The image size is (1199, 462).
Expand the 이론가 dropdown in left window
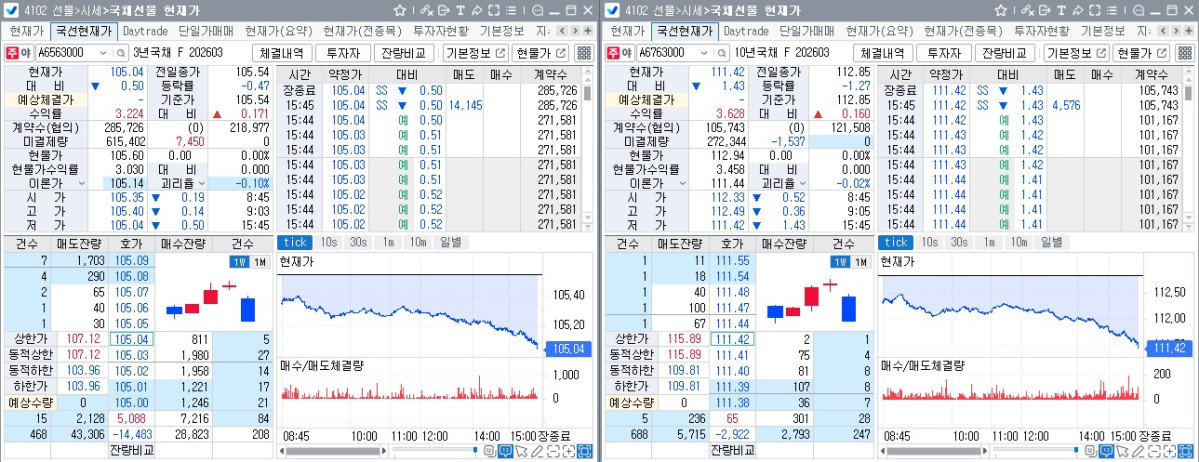coord(81,184)
